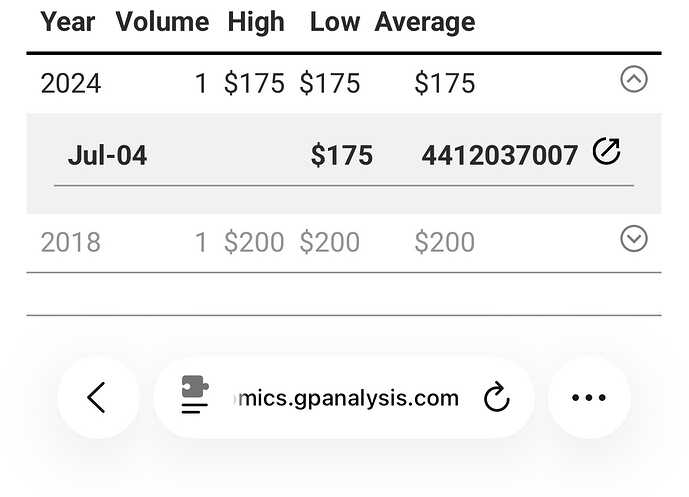689x497 pixels.
Task: Open the external link icon beside 4412037007
Action: (606, 152)
